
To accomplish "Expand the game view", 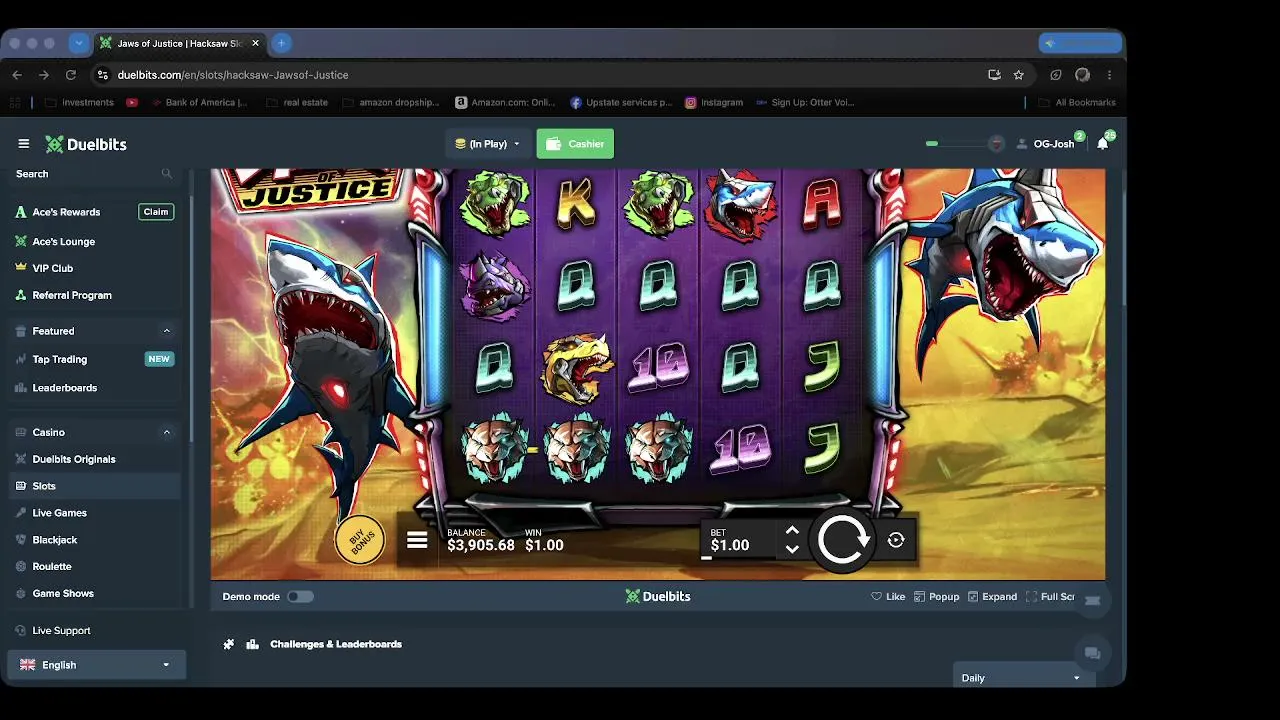I will point(992,597).
